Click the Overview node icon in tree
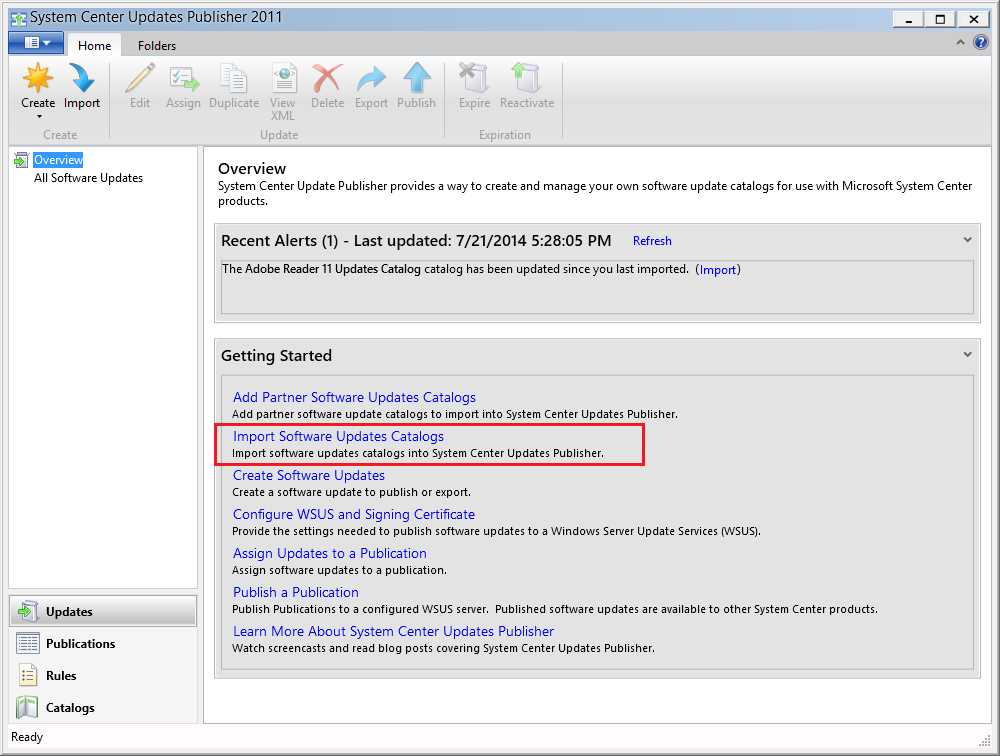This screenshot has width=1000, height=756. pyautogui.click(x=21, y=160)
